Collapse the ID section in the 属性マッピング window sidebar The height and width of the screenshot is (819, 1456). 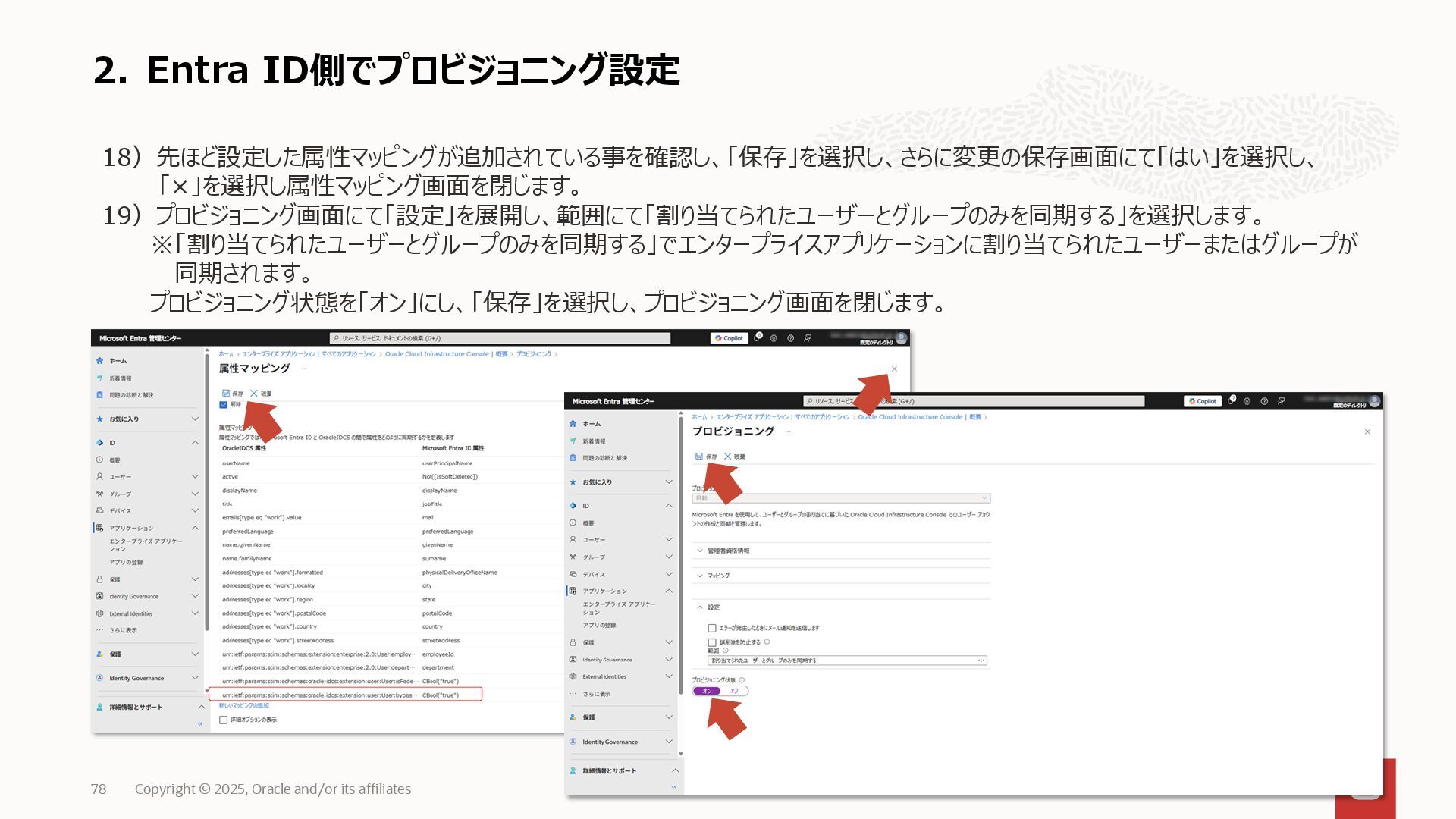click(195, 442)
